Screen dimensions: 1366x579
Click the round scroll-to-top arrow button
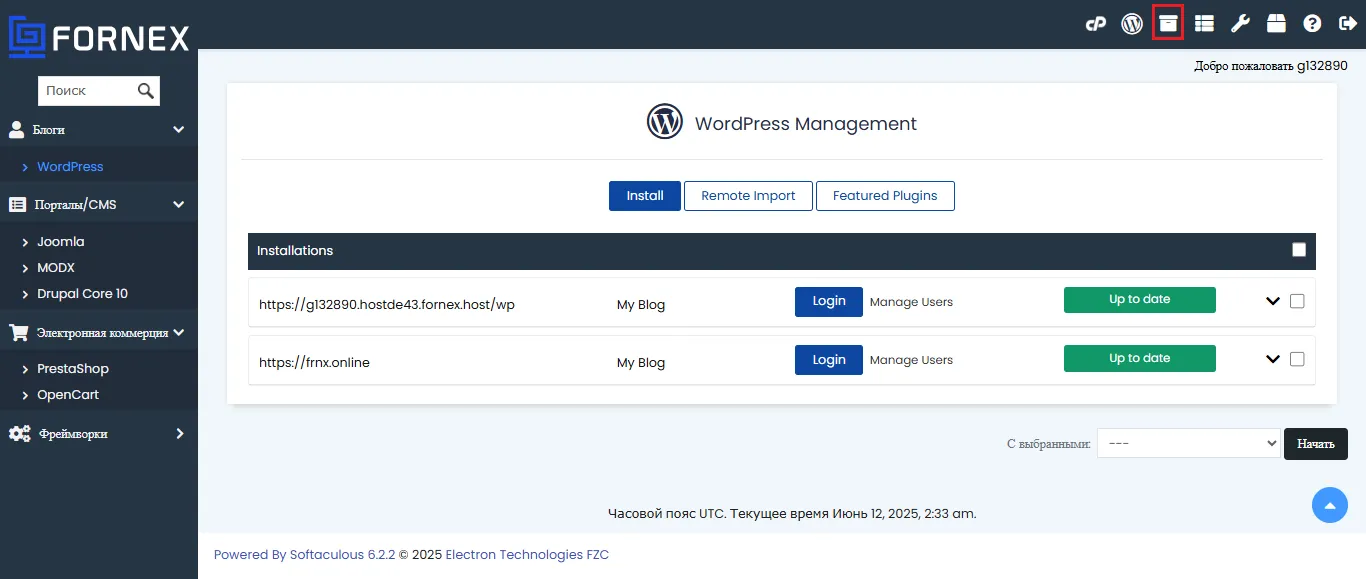pyautogui.click(x=1330, y=505)
